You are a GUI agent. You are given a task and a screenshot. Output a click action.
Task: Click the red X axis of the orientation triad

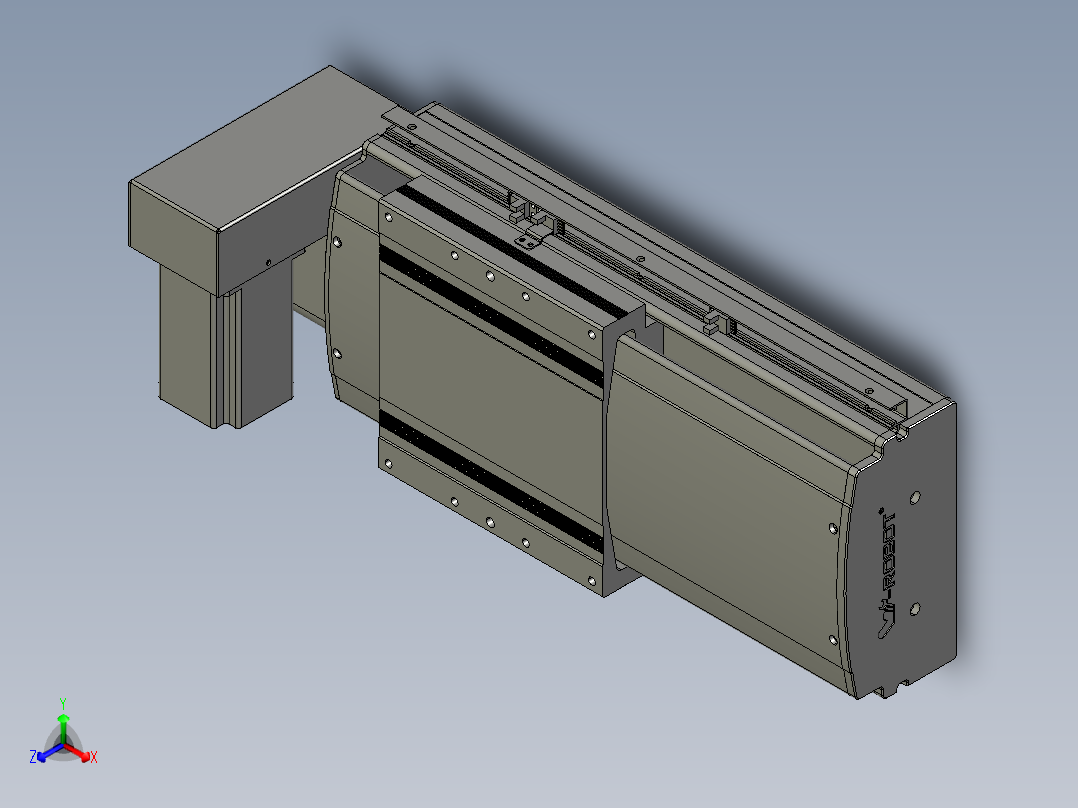(79, 753)
